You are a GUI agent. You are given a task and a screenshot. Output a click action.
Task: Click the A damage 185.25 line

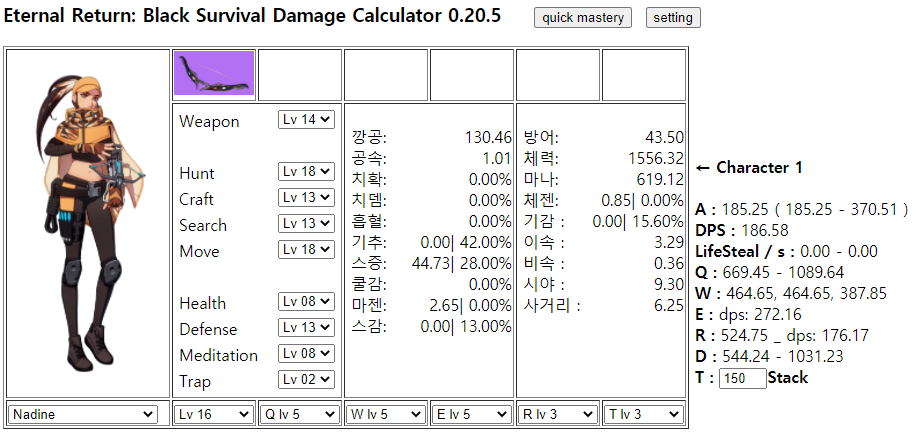click(802, 209)
